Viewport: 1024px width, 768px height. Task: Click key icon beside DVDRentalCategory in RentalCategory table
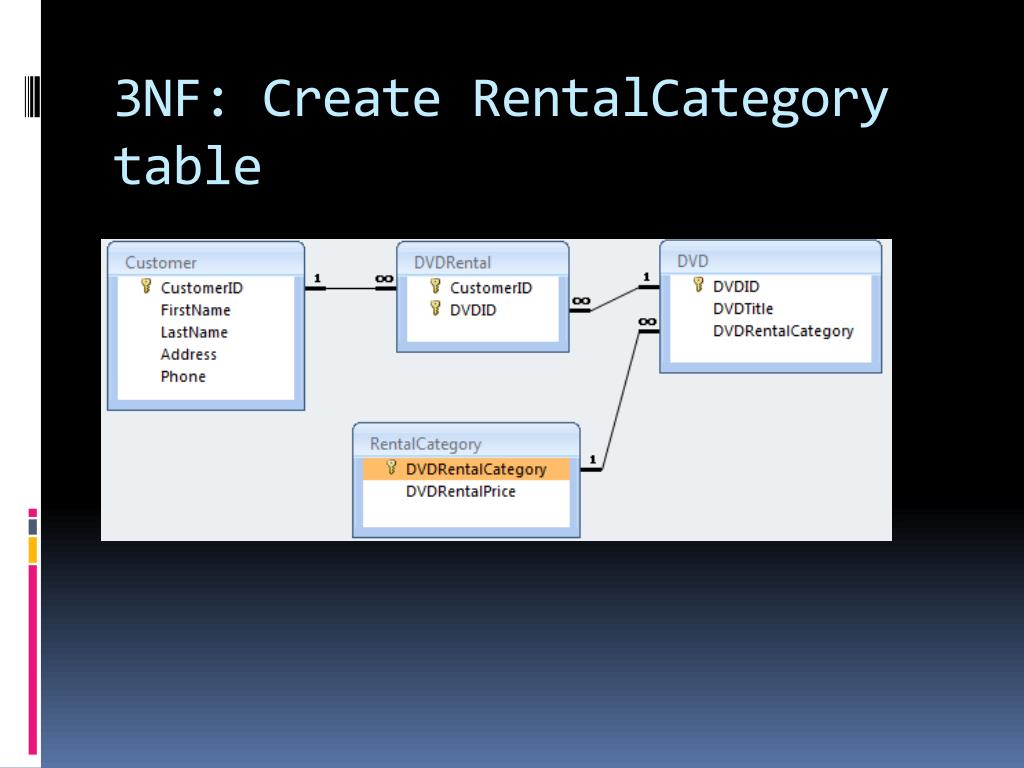(x=391, y=468)
